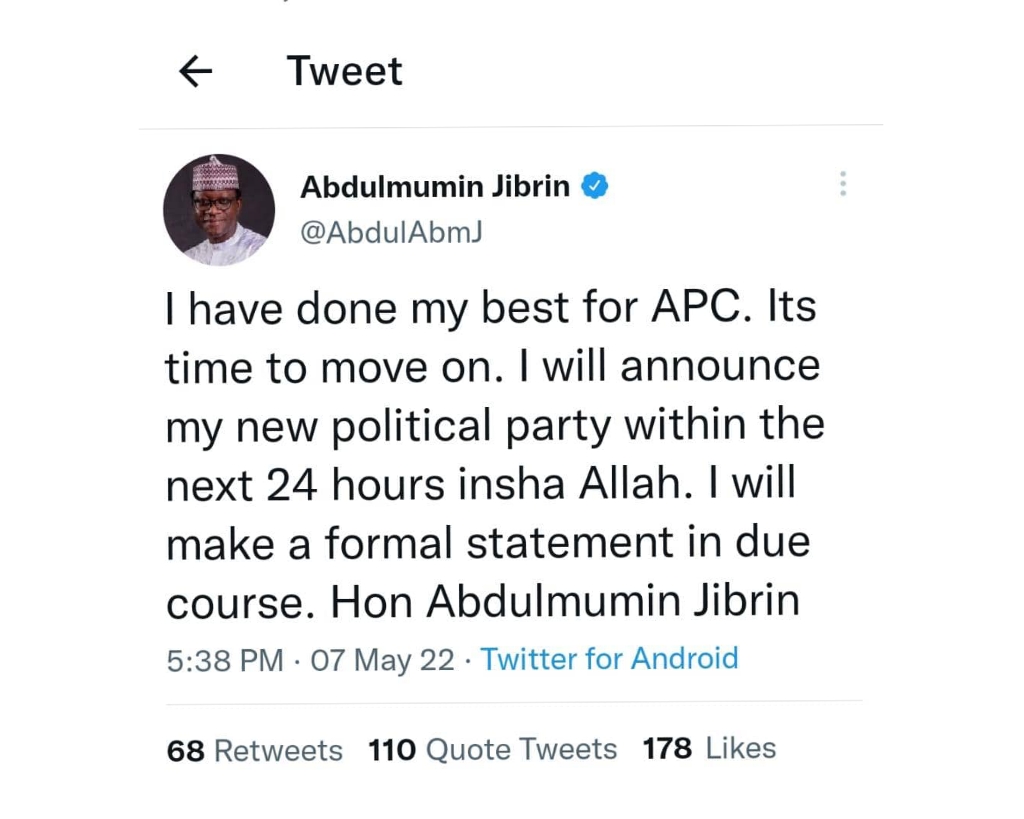Open the Twitter for Android source link

(609, 659)
